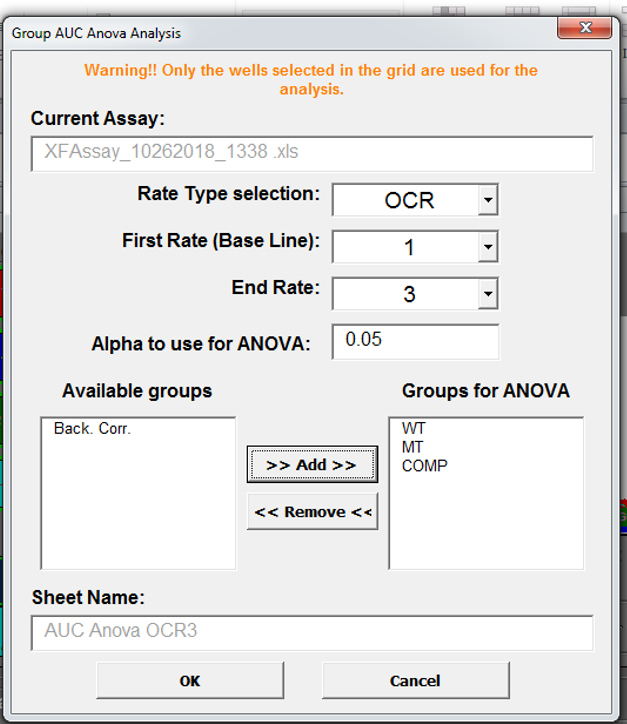Click the Current Assay file name field
The image size is (627, 724).
[312, 153]
